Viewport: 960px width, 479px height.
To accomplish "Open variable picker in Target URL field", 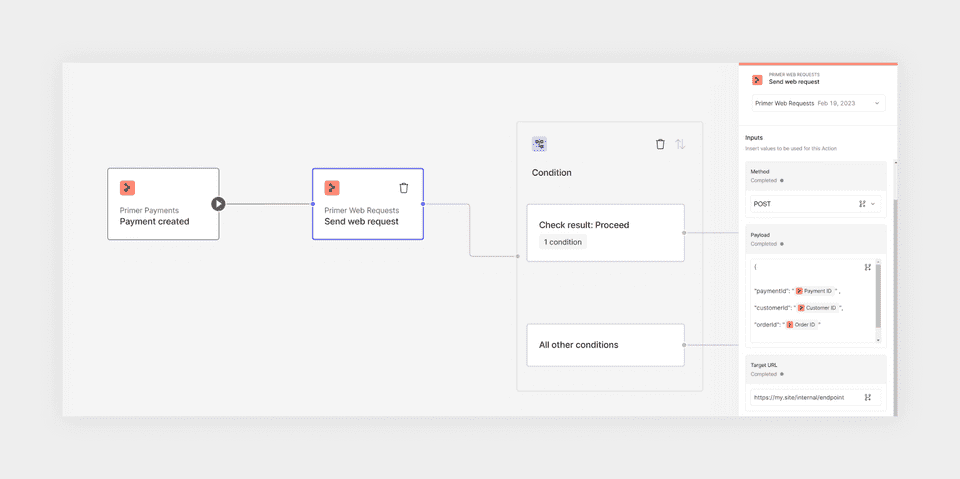I will pyautogui.click(x=868, y=398).
